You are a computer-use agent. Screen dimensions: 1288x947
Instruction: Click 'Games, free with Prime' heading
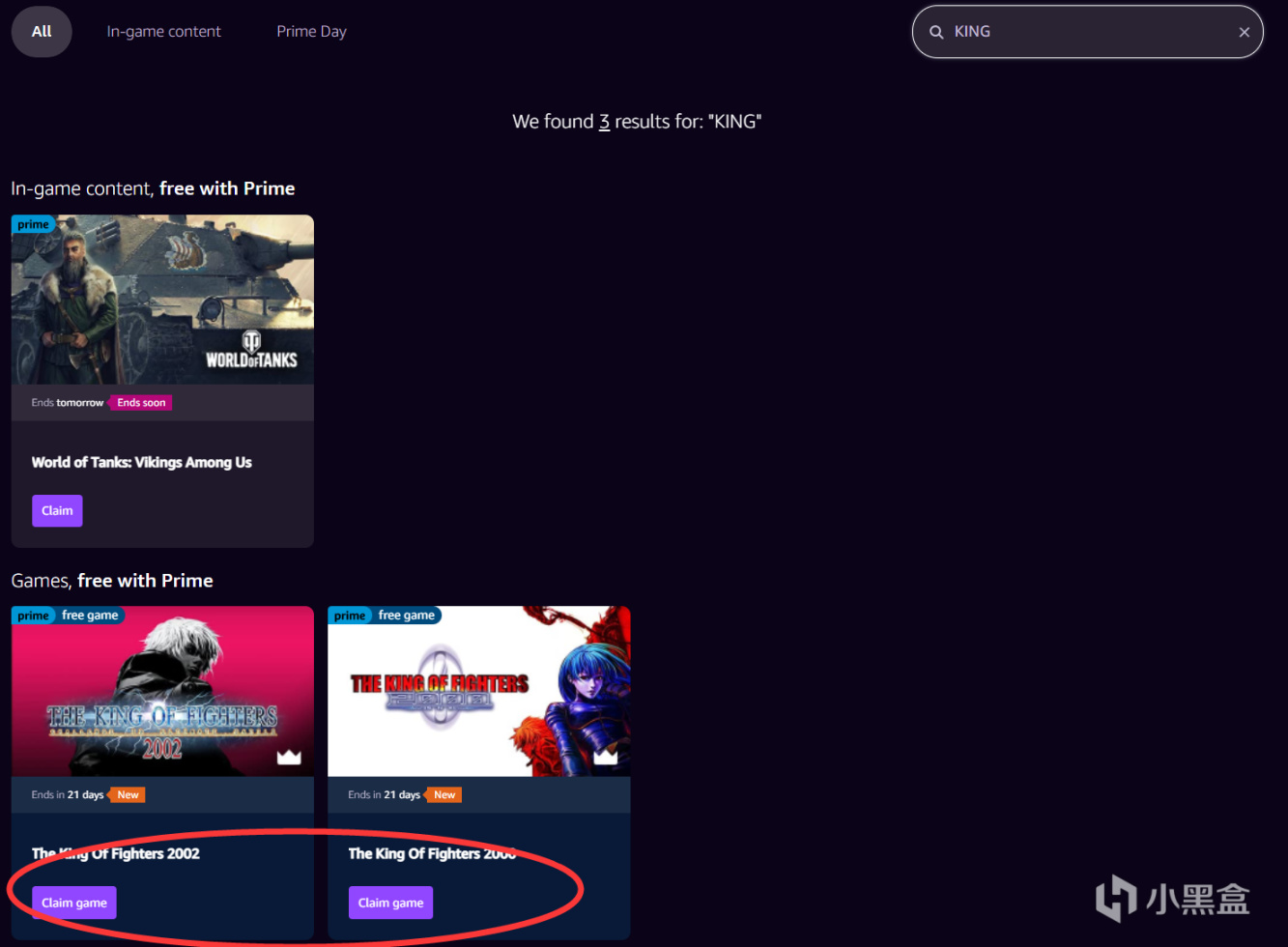tap(112, 581)
